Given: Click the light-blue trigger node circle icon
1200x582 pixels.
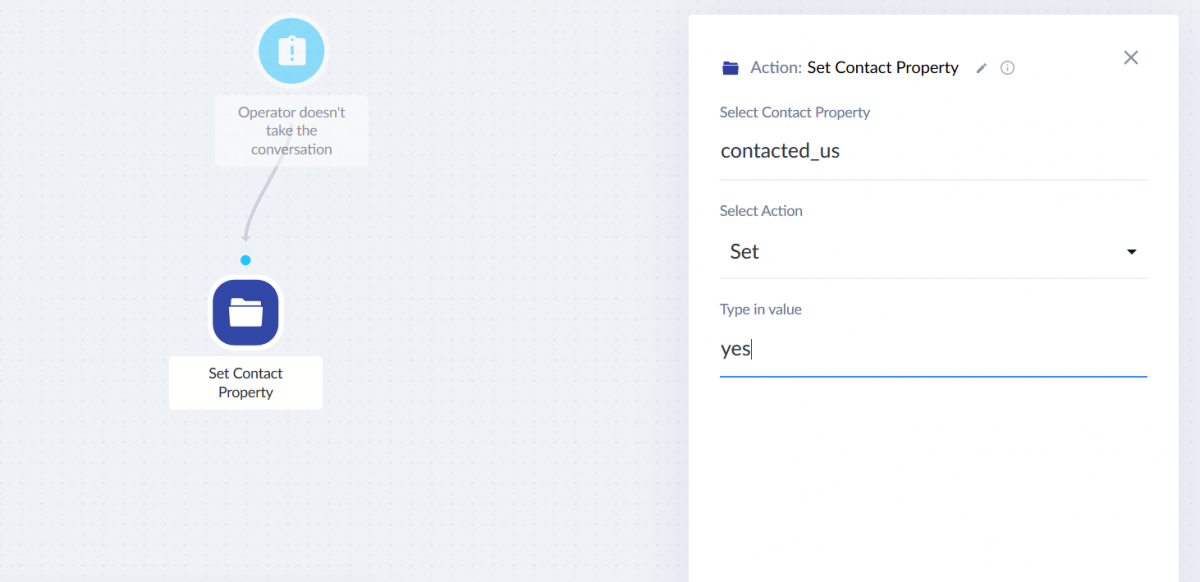Looking at the screenshot, I should pos(292,50).
